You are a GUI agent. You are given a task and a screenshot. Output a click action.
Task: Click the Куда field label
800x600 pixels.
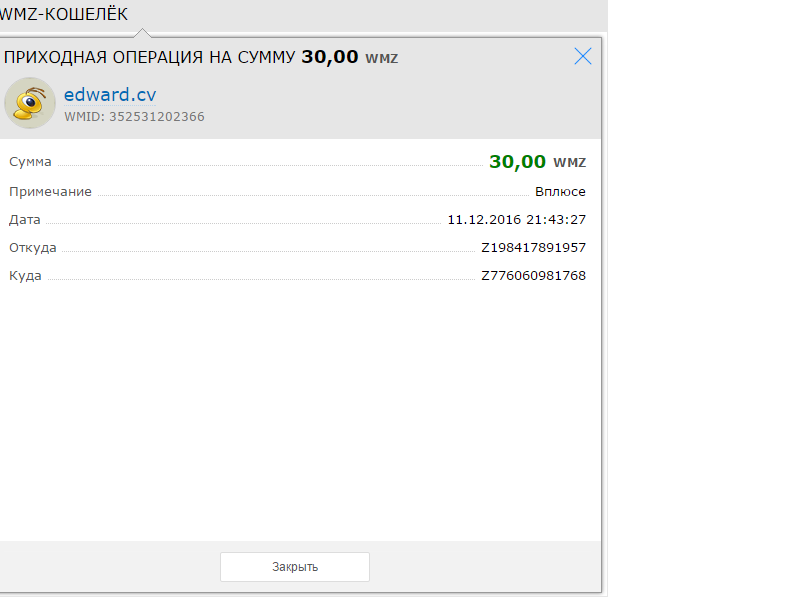pyautogui.click(x=26, y=276)
